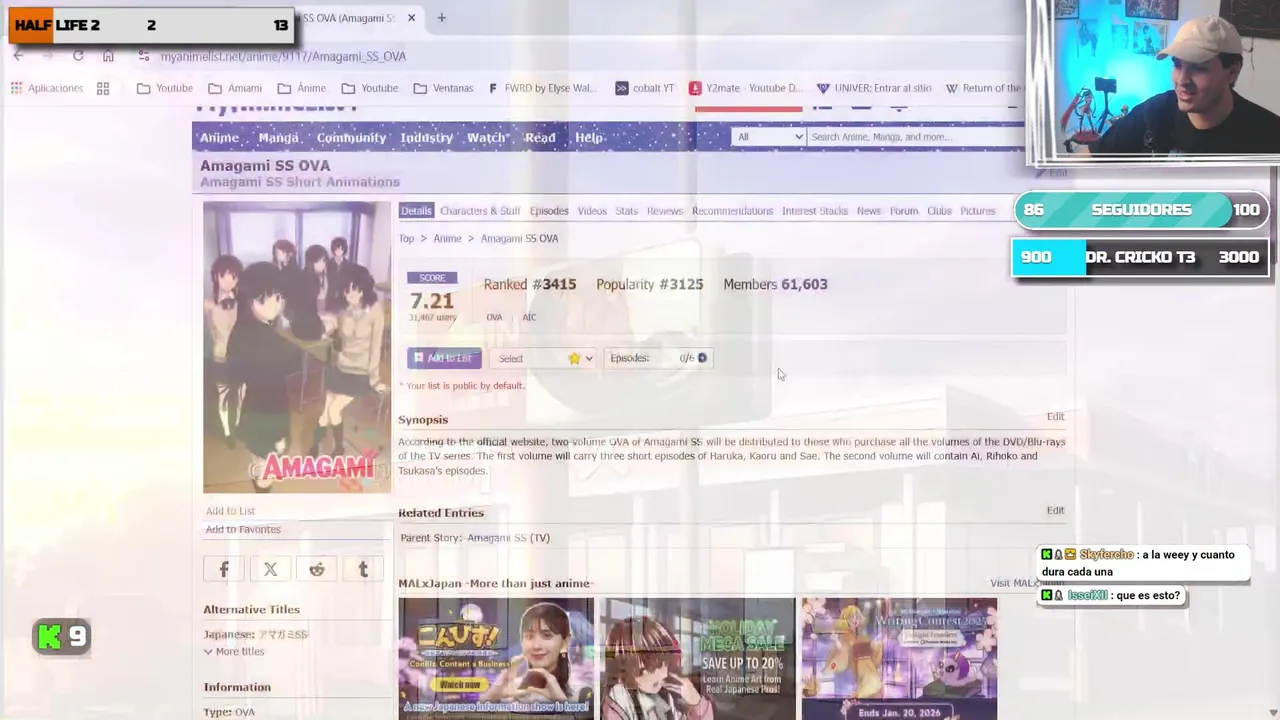Switch to the Clubs tab

click(x=939, y=211)
